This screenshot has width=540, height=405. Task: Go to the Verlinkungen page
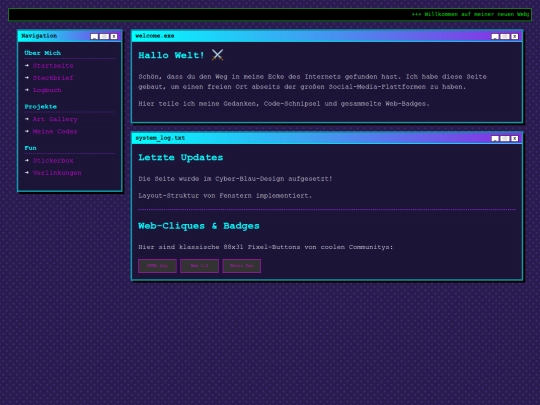pos(57,173)
